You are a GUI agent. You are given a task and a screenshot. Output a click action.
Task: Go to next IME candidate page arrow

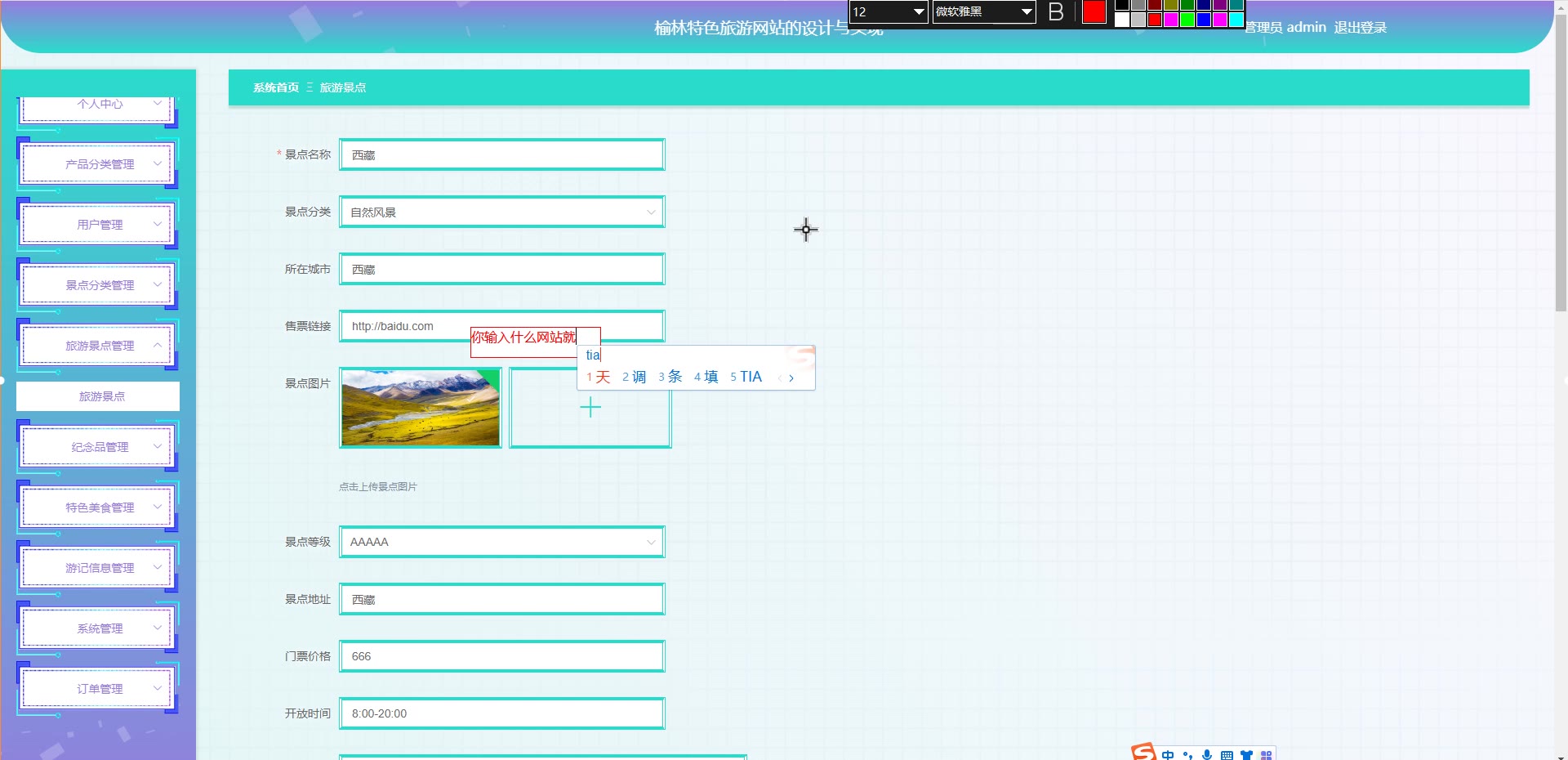click(791, 378)
